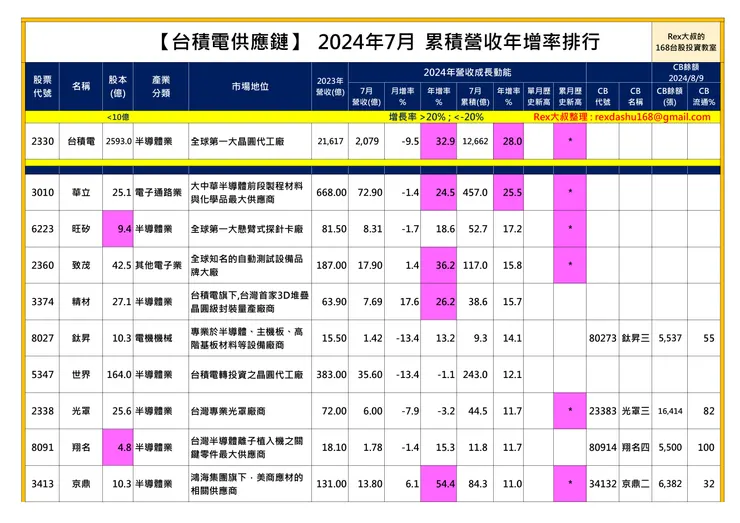Click the 旺矽 name cell
Screen dimensions: 740x523
tap(81, 229)
